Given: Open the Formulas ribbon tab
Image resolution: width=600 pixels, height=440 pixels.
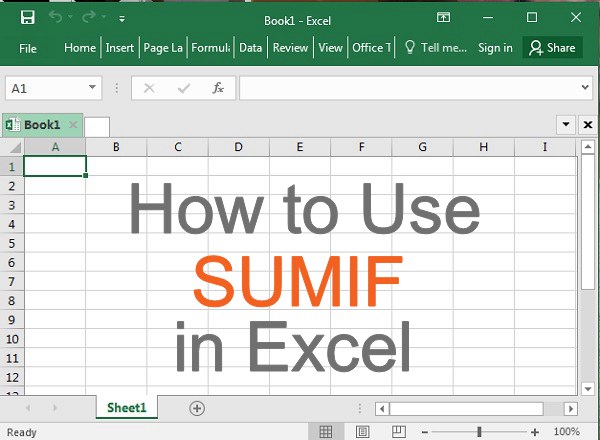Looking at the screenshot, I should [211, 48].
